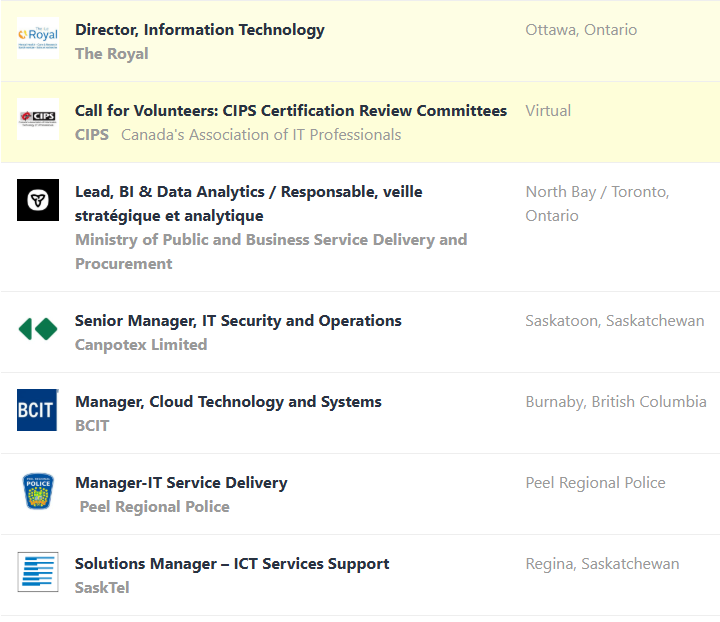Click Ministry of Public and Business Service employer
Image resolution: width=720 pixels, height=622 pixels.
(270, 240)
